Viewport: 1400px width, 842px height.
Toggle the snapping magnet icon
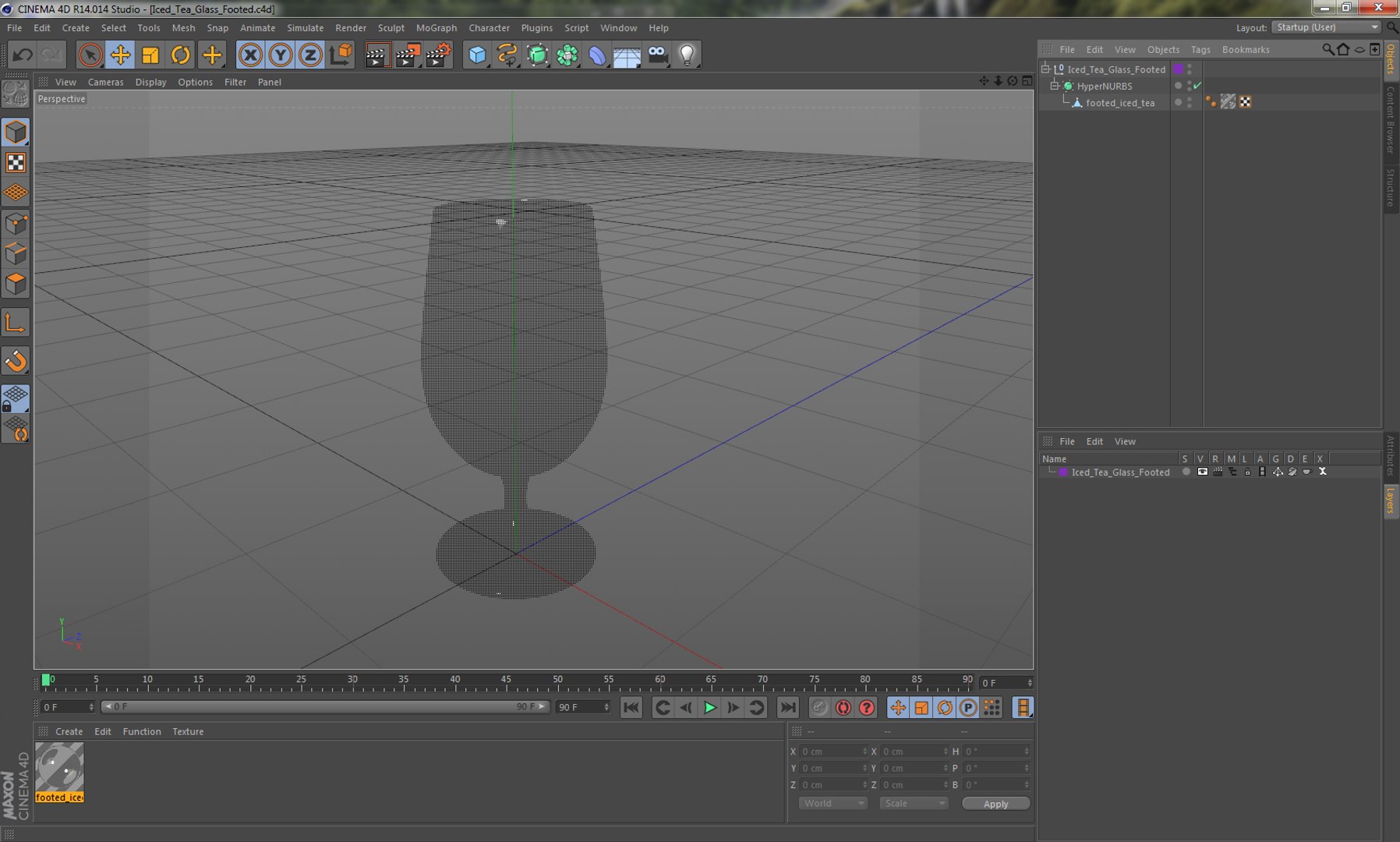16,361
